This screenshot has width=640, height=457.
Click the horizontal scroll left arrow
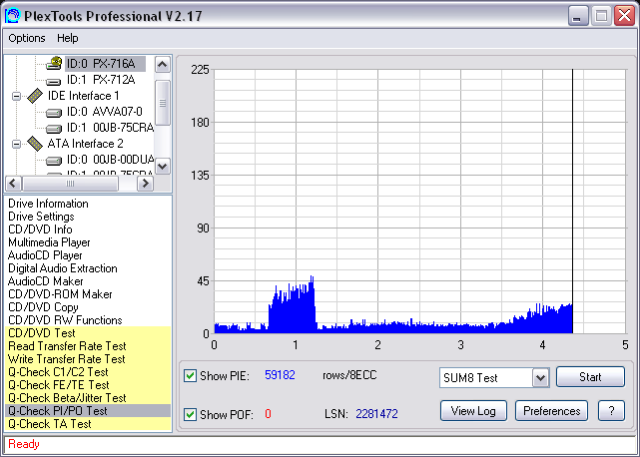coord(13,184)
